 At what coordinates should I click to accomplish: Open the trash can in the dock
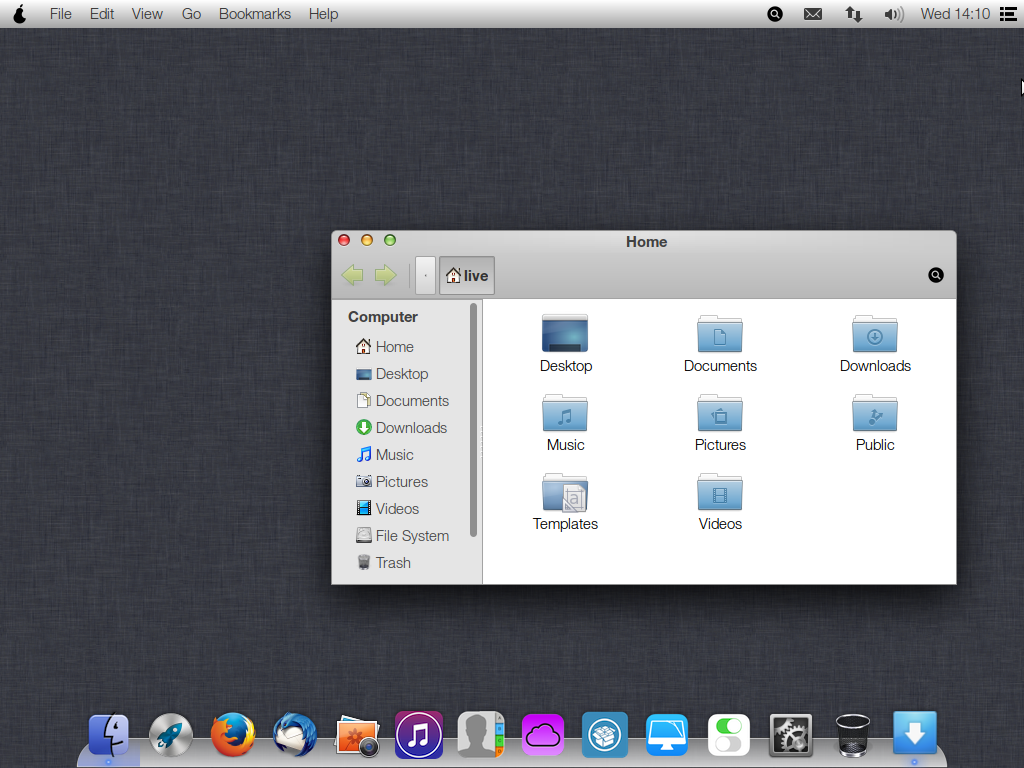tap(852, 735)
